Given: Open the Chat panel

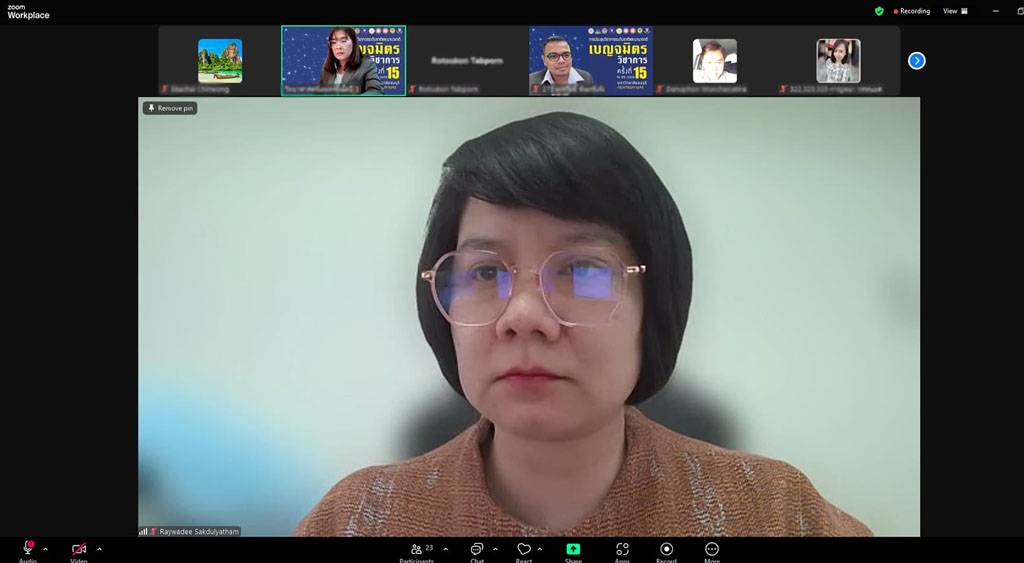Looking at the screenshot, I should (x=477, y=549).
